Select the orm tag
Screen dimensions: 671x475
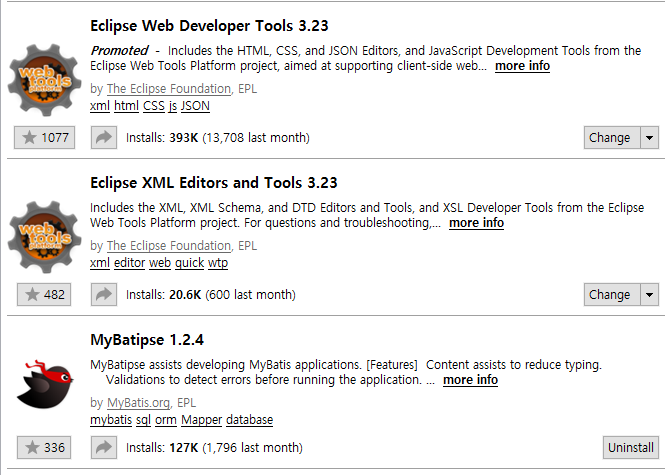click(x=166, y=420)
